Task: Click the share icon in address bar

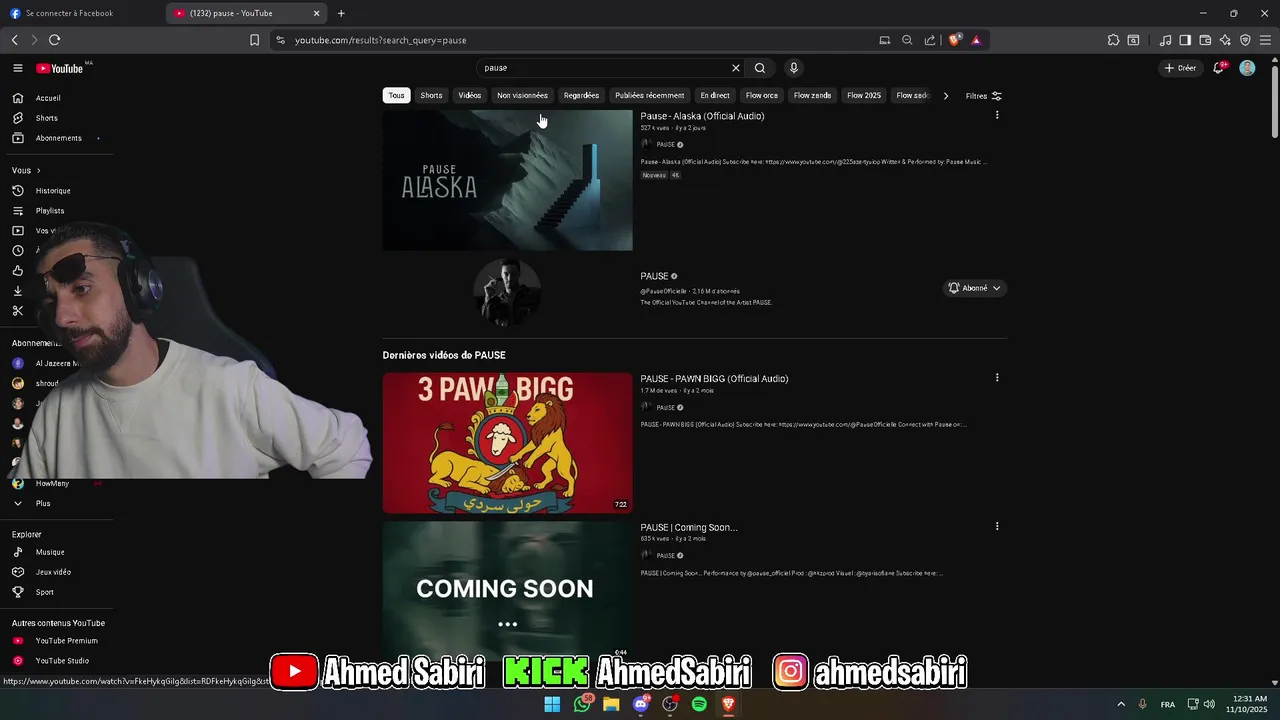Action: point(930,40)
